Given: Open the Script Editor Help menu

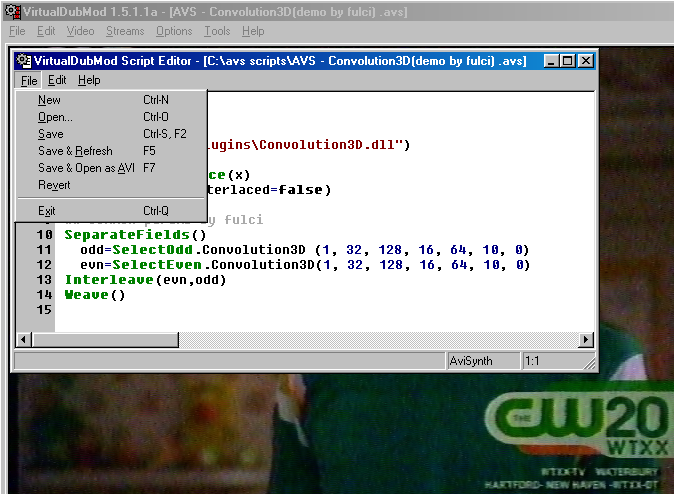Looking at the screenshot, I should [x=89, y=80].
